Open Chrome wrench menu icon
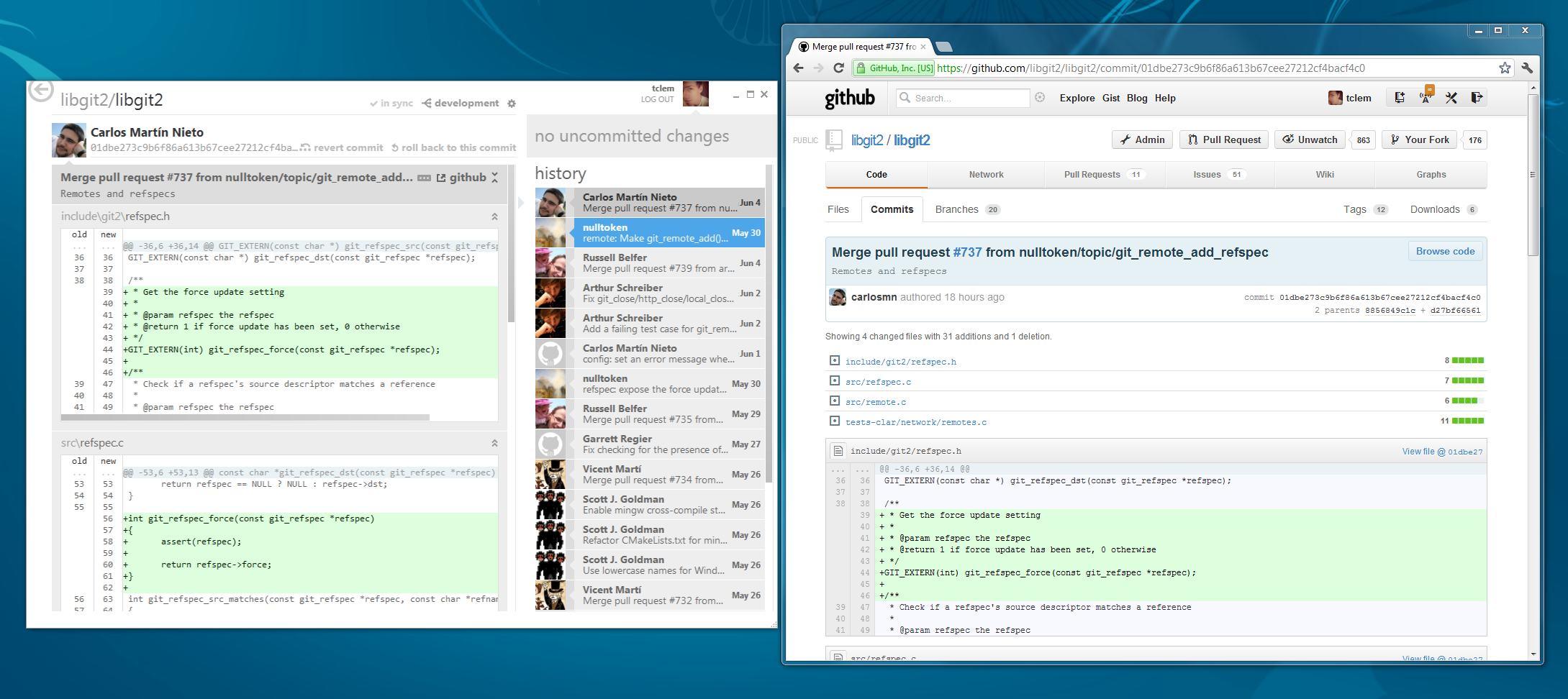 click(1527, 68)
